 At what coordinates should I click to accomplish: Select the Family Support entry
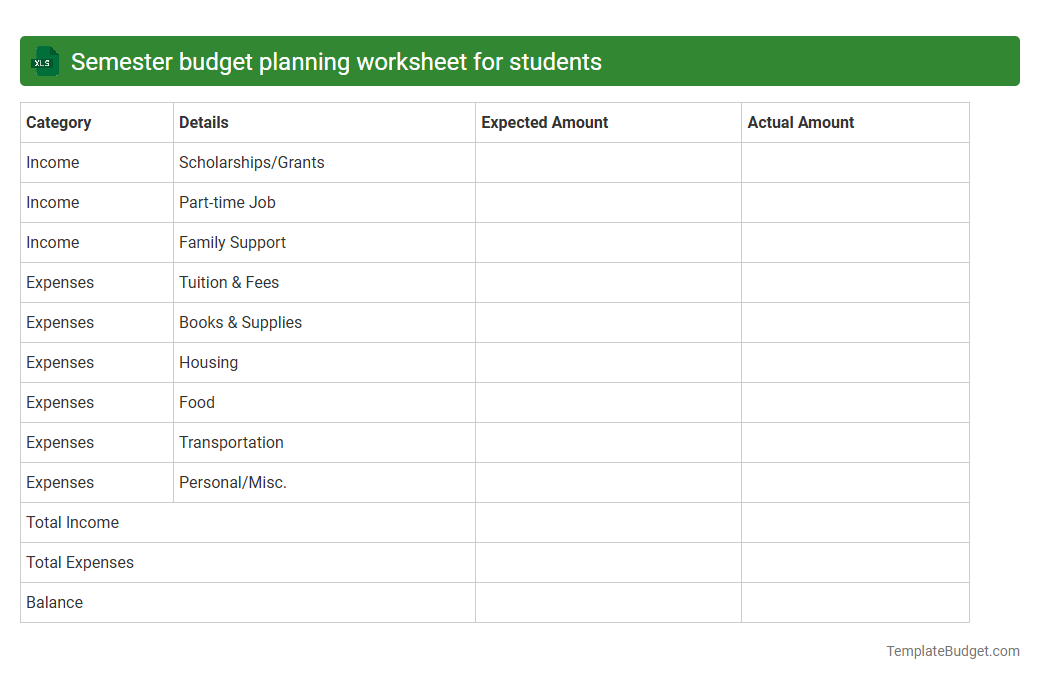pyautogui.click(x=232, y=242)
